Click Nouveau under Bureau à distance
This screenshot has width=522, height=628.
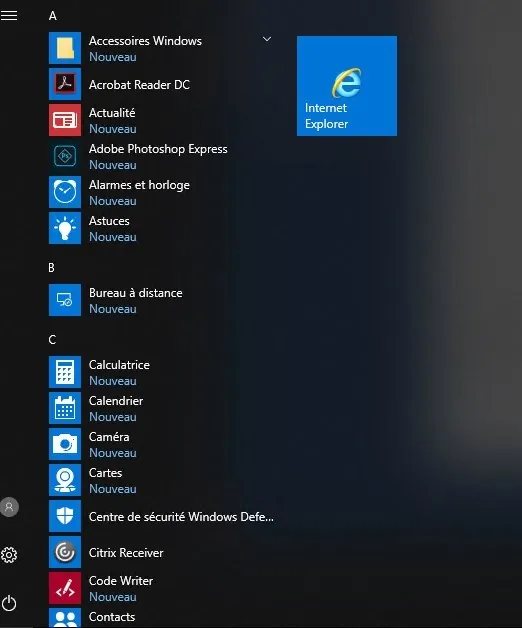(x=113, y=309)
